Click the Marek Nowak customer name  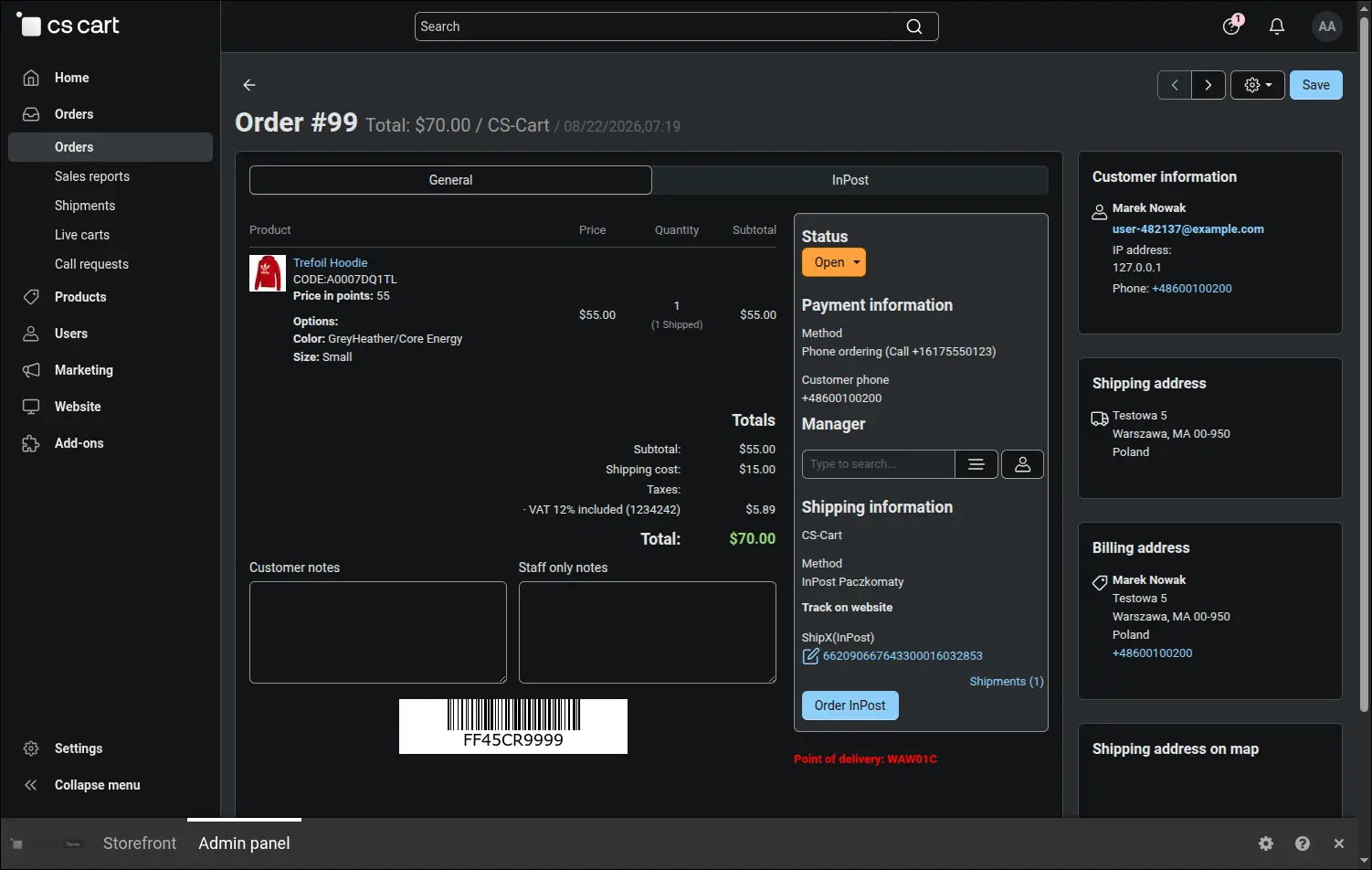pyautogui.click(x=1149, y=208)
